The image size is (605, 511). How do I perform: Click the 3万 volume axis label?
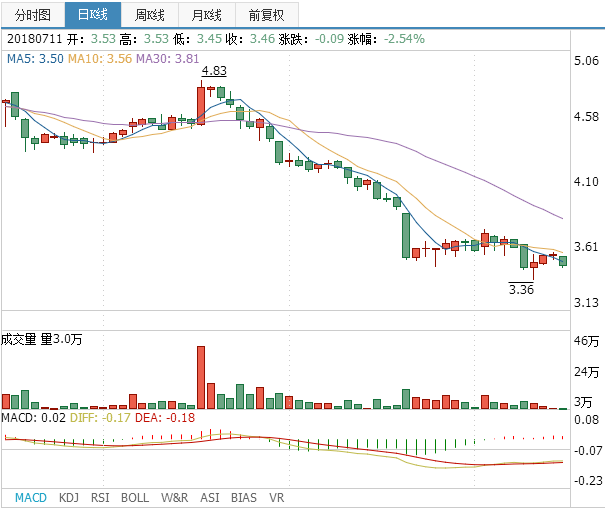(583, 402)
